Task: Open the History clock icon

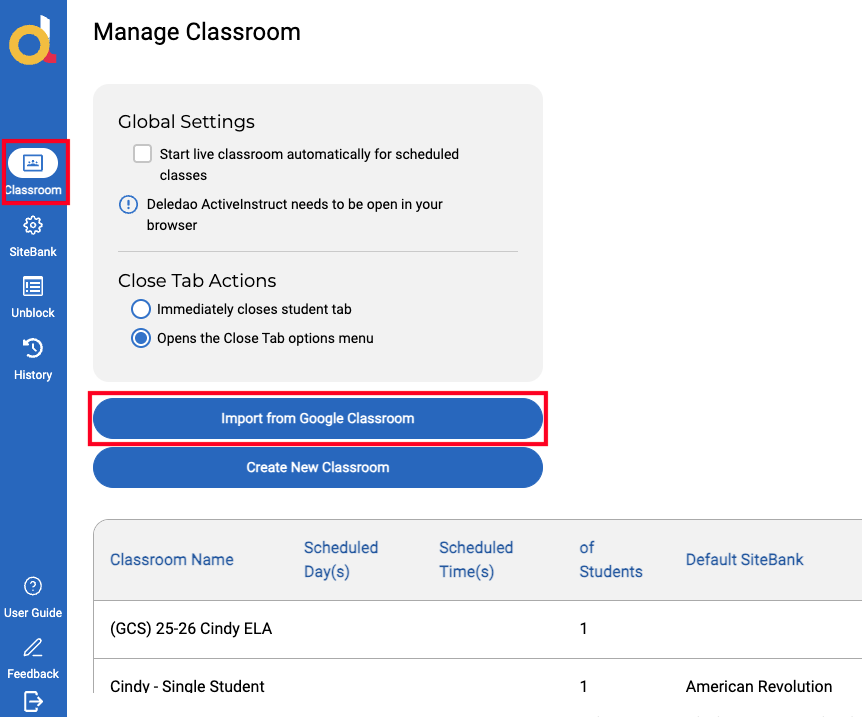Action: 33,348
